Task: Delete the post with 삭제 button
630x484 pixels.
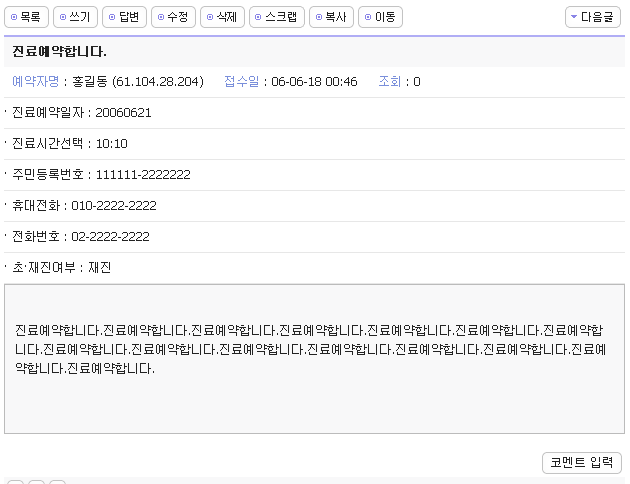Action: (x=223, y=17)
